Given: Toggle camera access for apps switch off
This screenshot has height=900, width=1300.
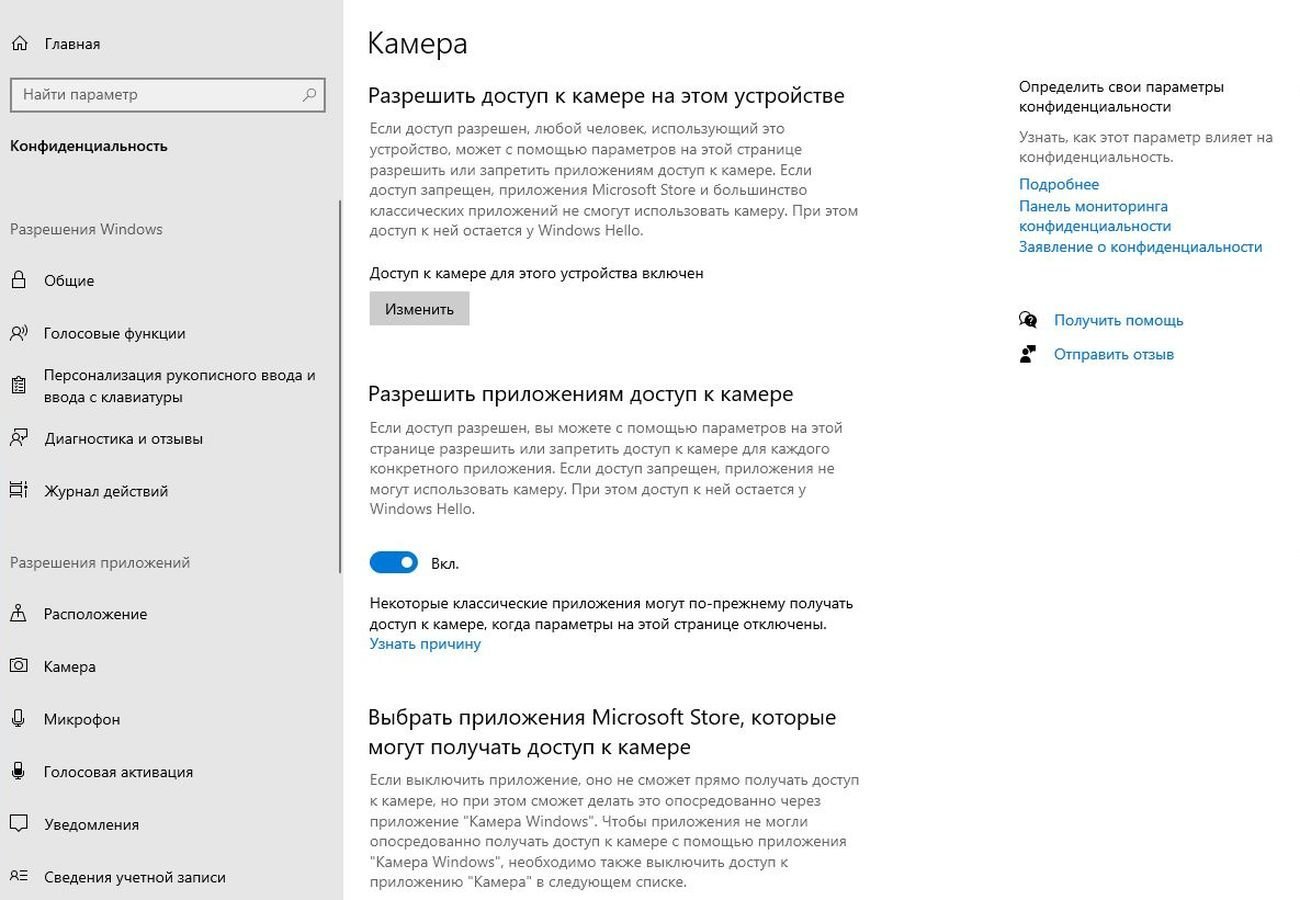Looking at the screenshot, I should tap(394, 563).
